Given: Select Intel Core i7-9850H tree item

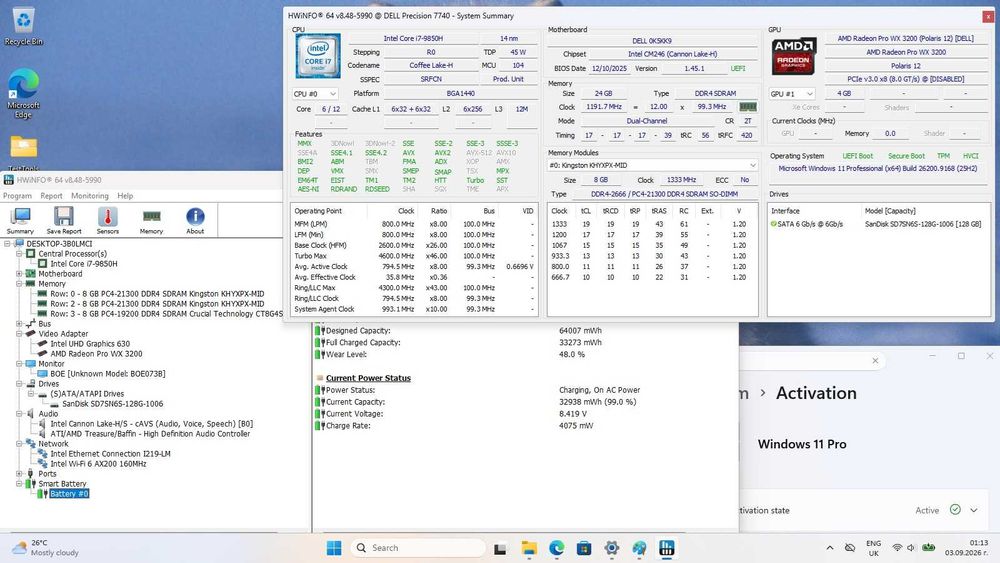Looking at the screenshot, I should tap(84, 263).
